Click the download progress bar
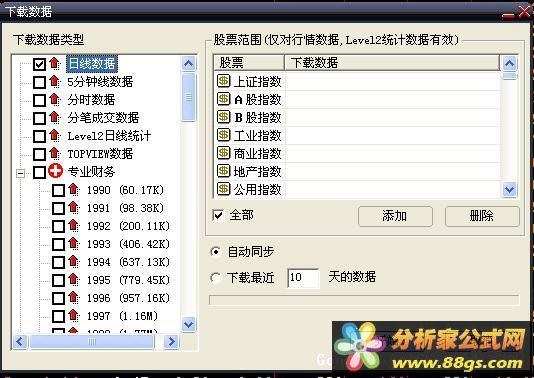The image size is (534, 378). (364, 300)
